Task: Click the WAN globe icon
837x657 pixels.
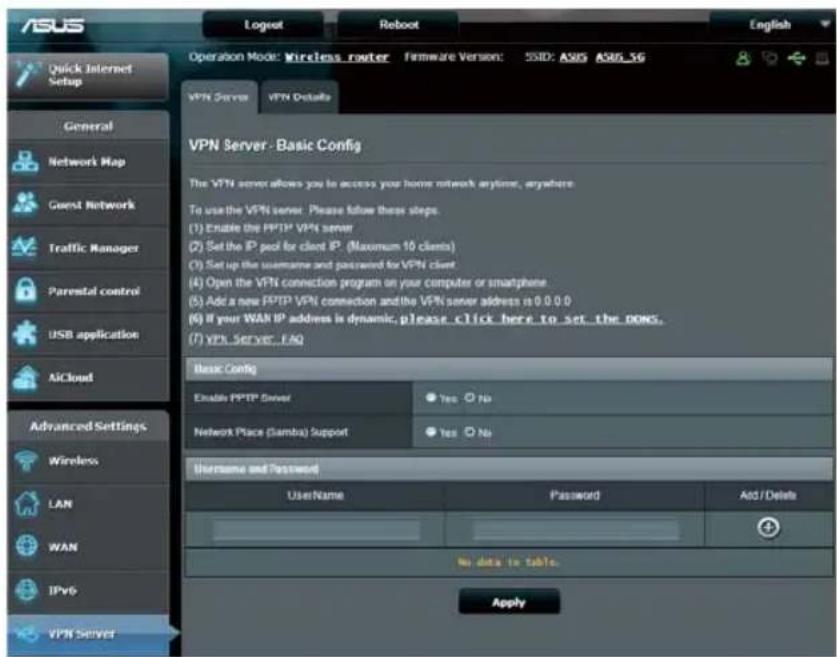Action: pos(26,547)
